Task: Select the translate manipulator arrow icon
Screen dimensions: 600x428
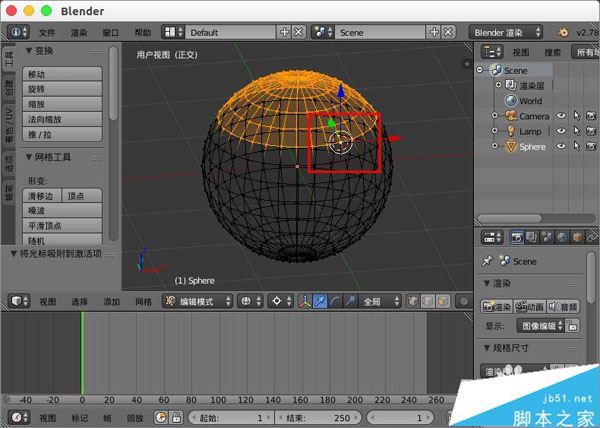Action: click(320, 301)
